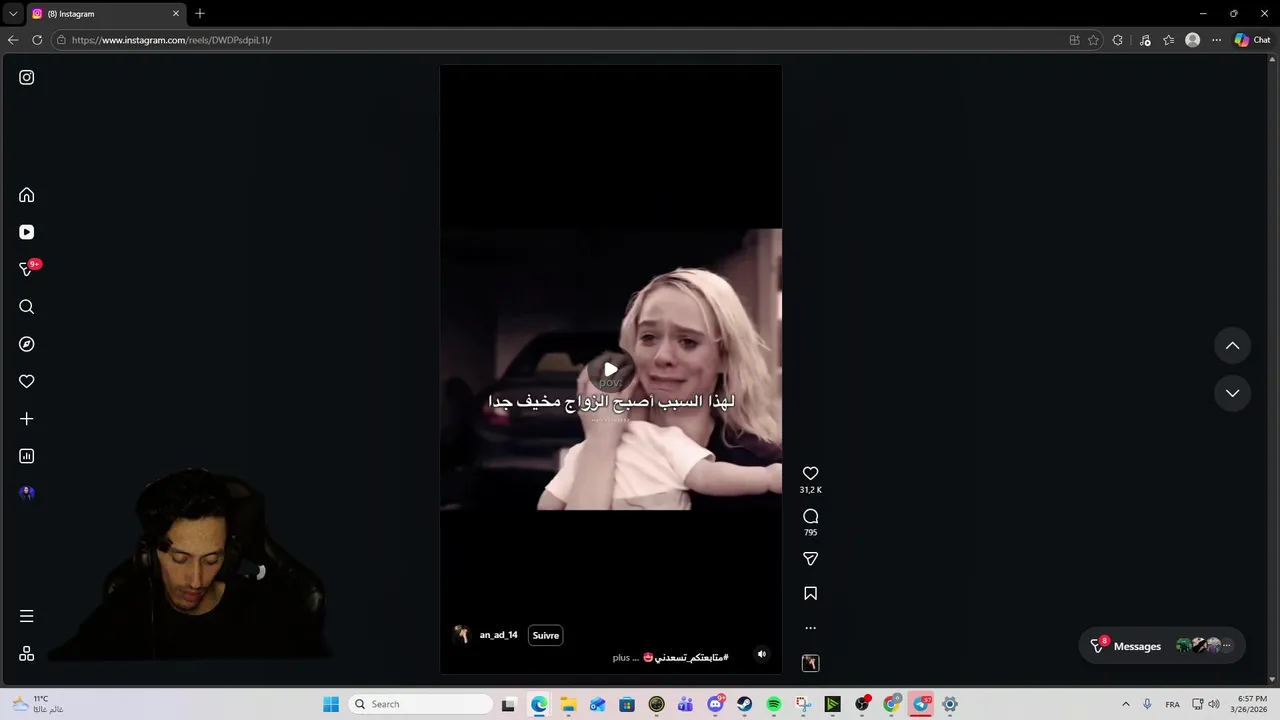Viewport: 1280px width, 720px height.
Task: Open media control music icon
Action: pos(1146,40)
